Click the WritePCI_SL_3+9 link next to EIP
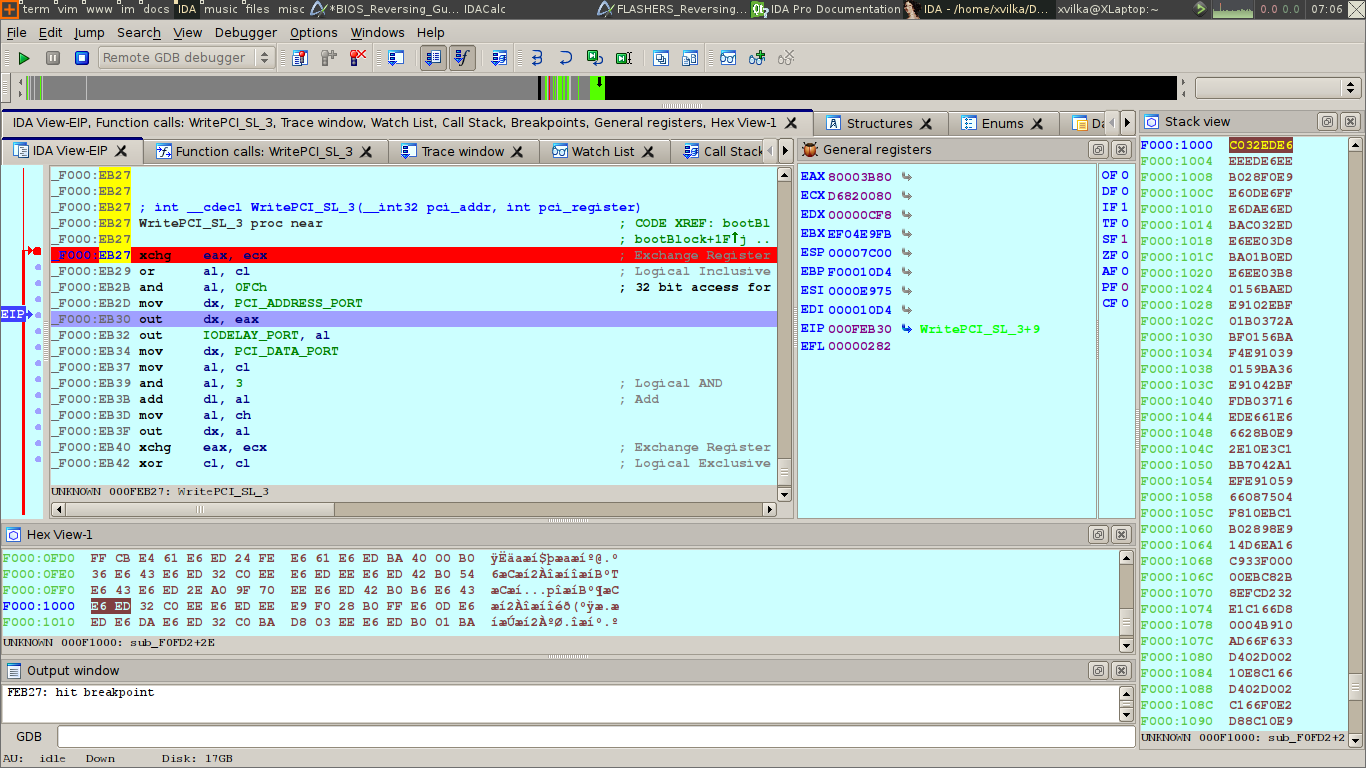Viewport: 1366px width, 768px height. (980, 329)
